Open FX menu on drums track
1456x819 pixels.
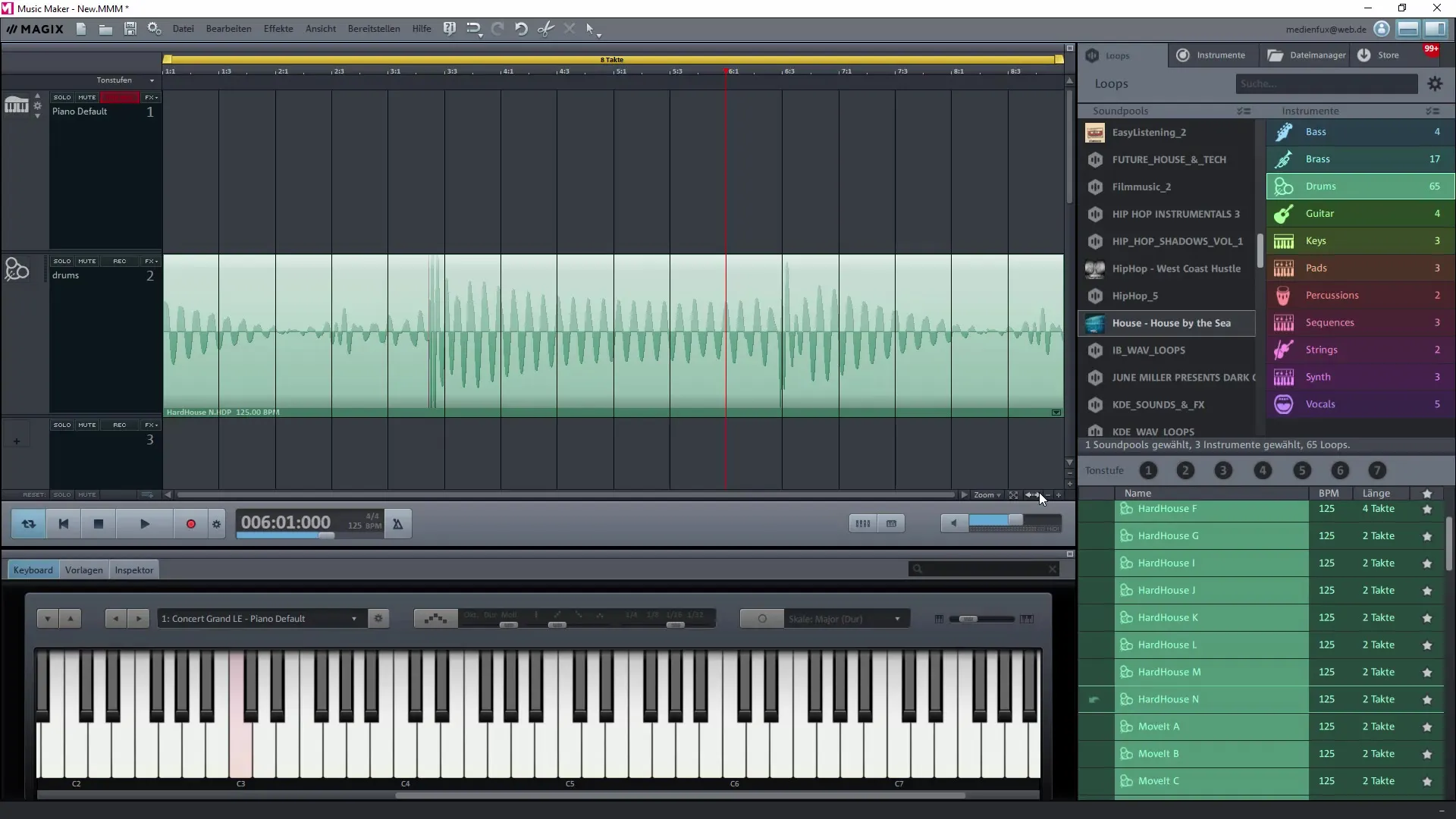151,261
